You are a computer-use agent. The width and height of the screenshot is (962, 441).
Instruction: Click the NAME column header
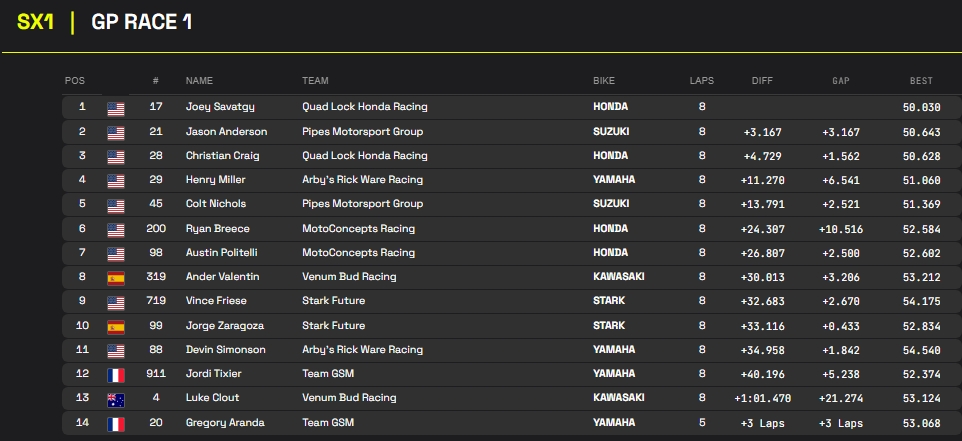pyautogui.click(x=199, y=81)
